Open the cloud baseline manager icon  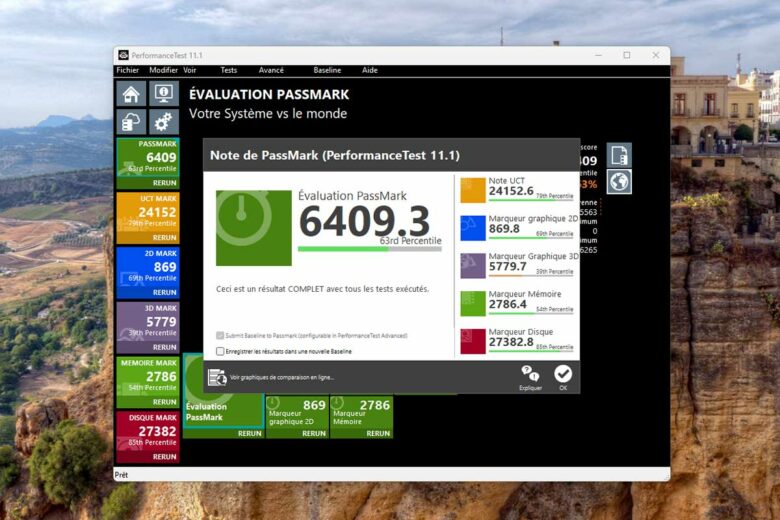(x=131, y=121)
